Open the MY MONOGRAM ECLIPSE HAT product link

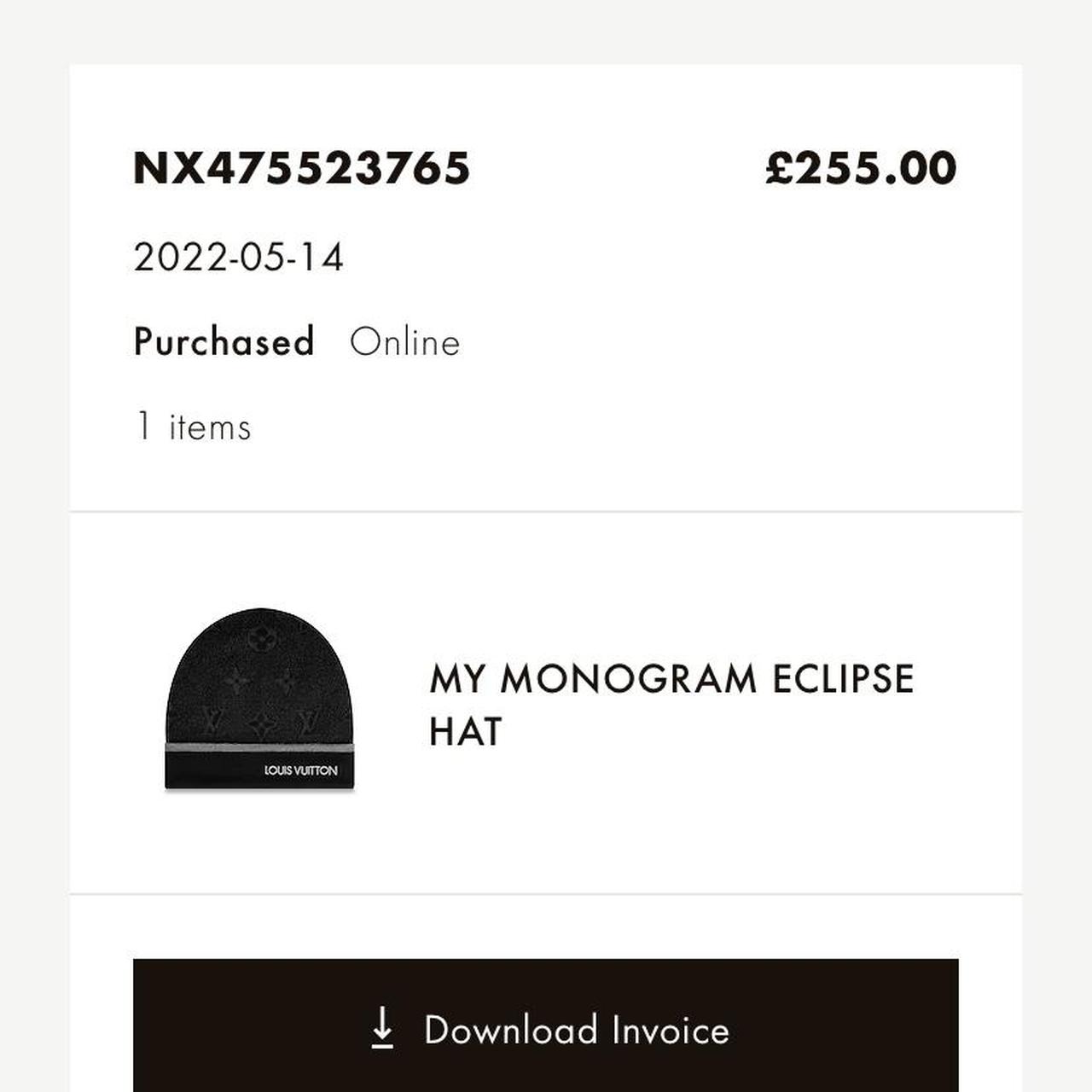click(671, 704)
